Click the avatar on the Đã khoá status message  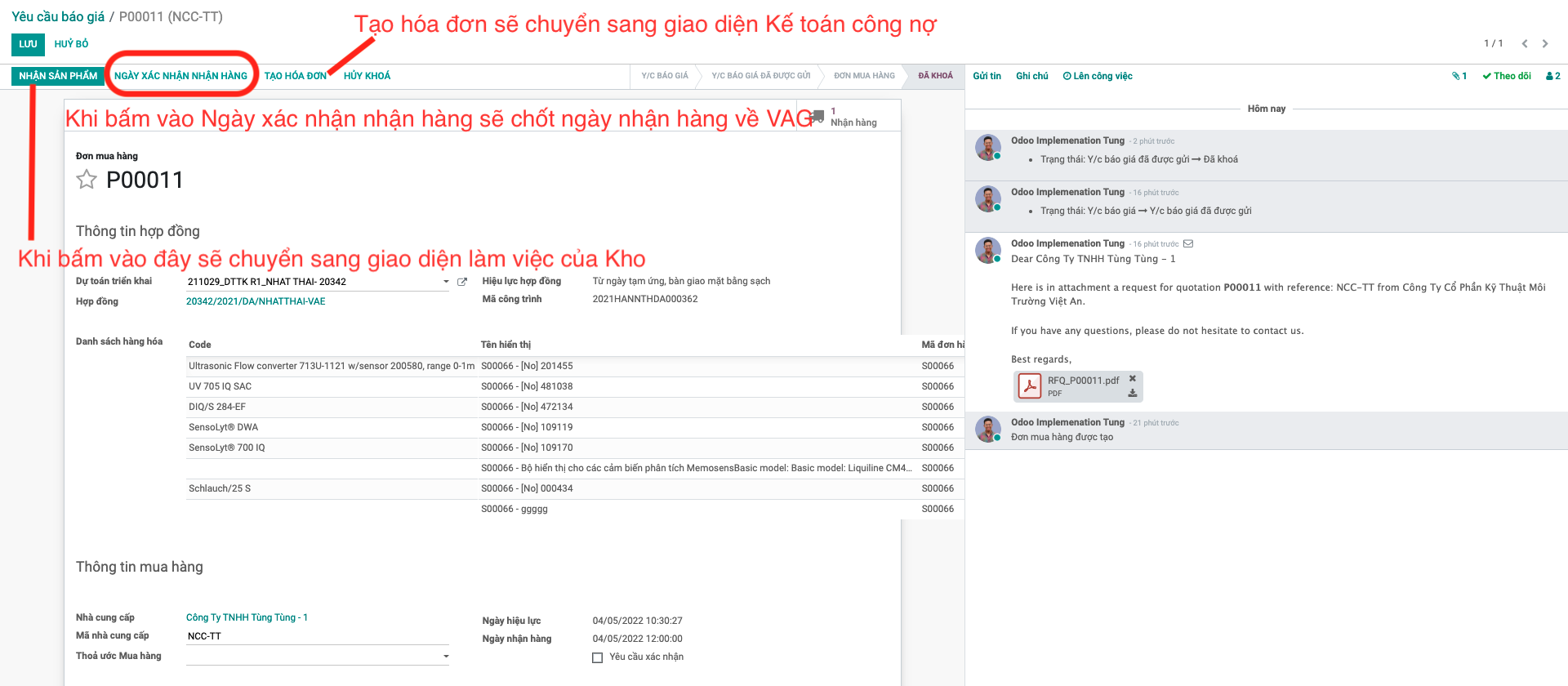988,147
